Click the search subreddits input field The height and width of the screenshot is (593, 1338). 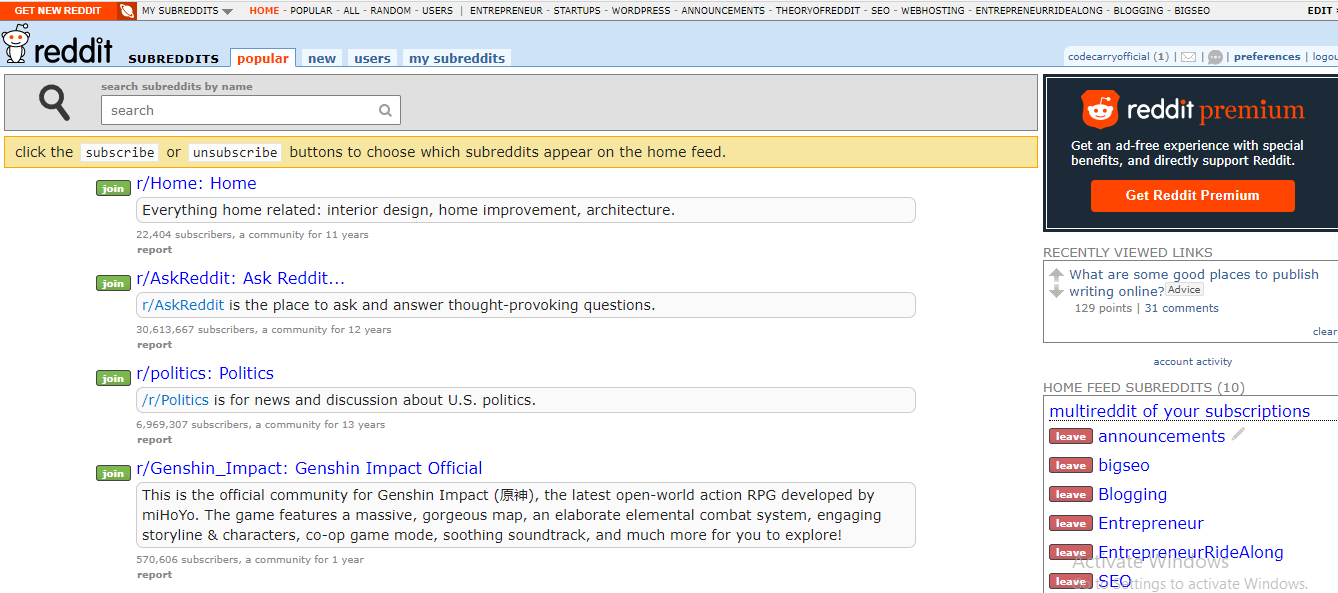pos(250,110)
